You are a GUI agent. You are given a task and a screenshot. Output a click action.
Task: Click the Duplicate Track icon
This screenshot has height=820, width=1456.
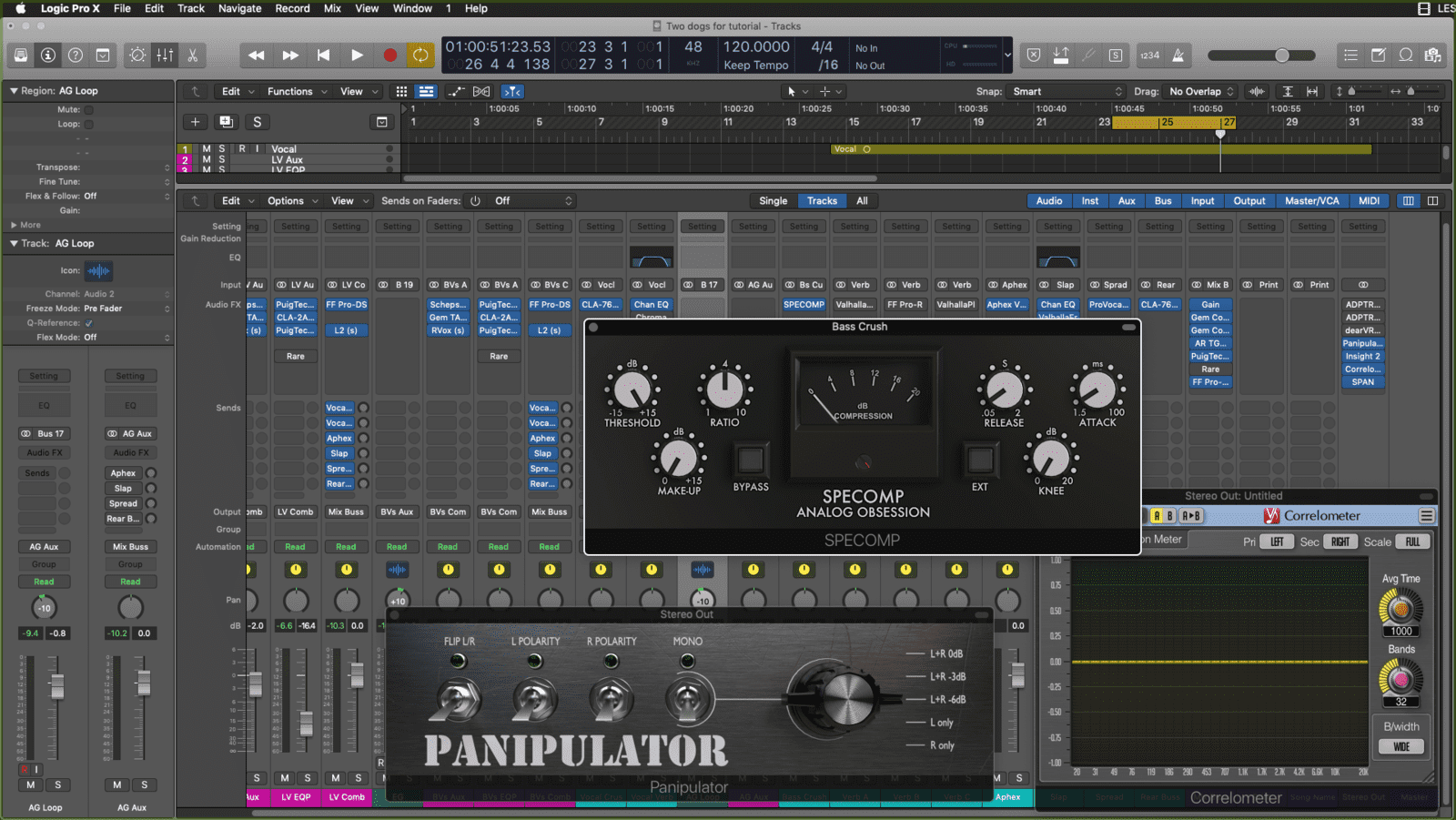(x=226, y=122)
